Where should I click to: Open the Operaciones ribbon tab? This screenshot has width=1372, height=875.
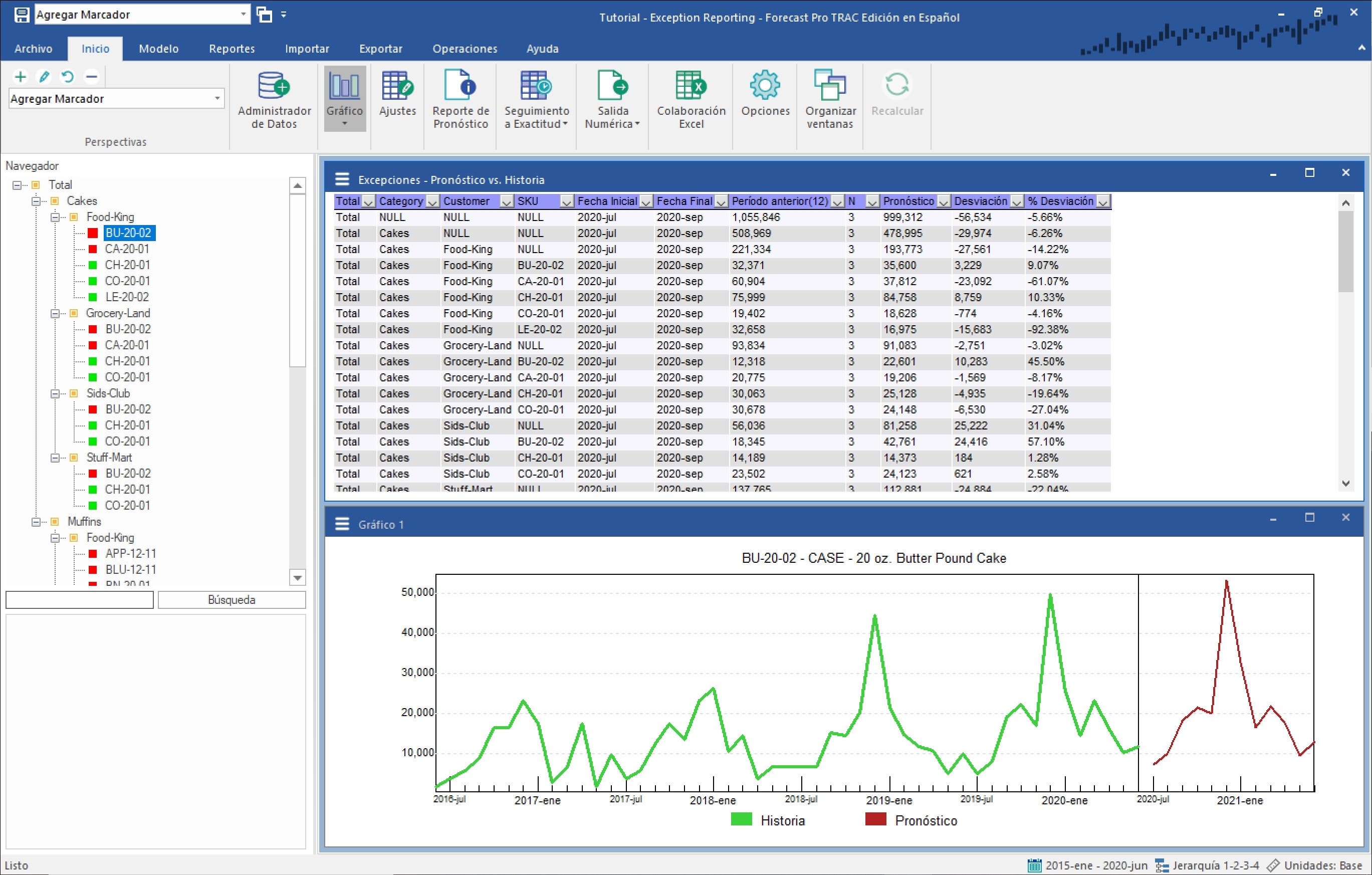click(465, 49)
